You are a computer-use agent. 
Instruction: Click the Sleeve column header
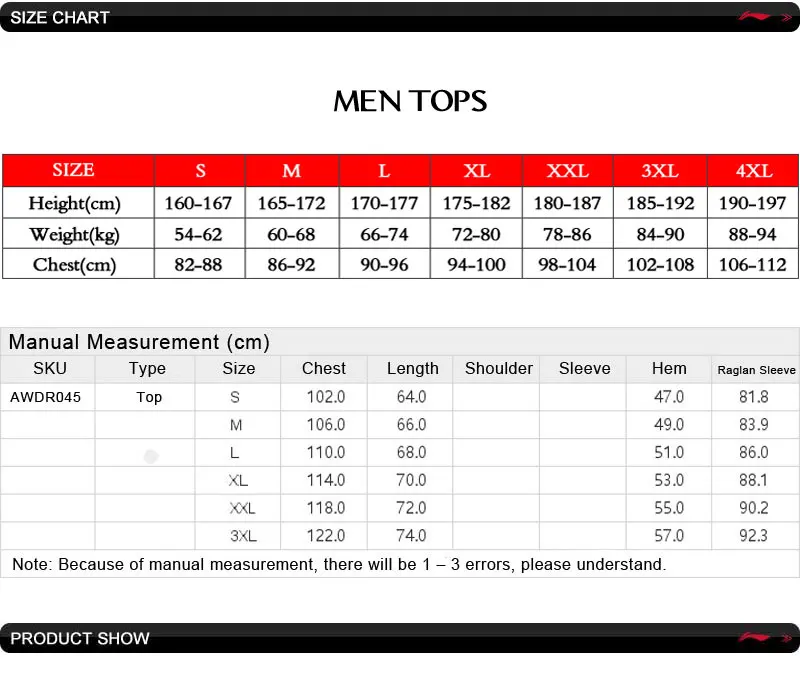pyautogui.click(x=584, y=368)
